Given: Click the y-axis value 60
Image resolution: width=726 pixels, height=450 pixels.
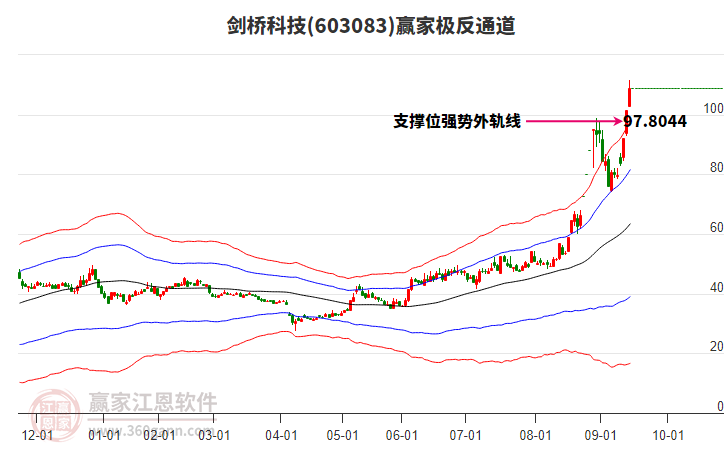Looking at the screenshot, I should pos(716,227).
